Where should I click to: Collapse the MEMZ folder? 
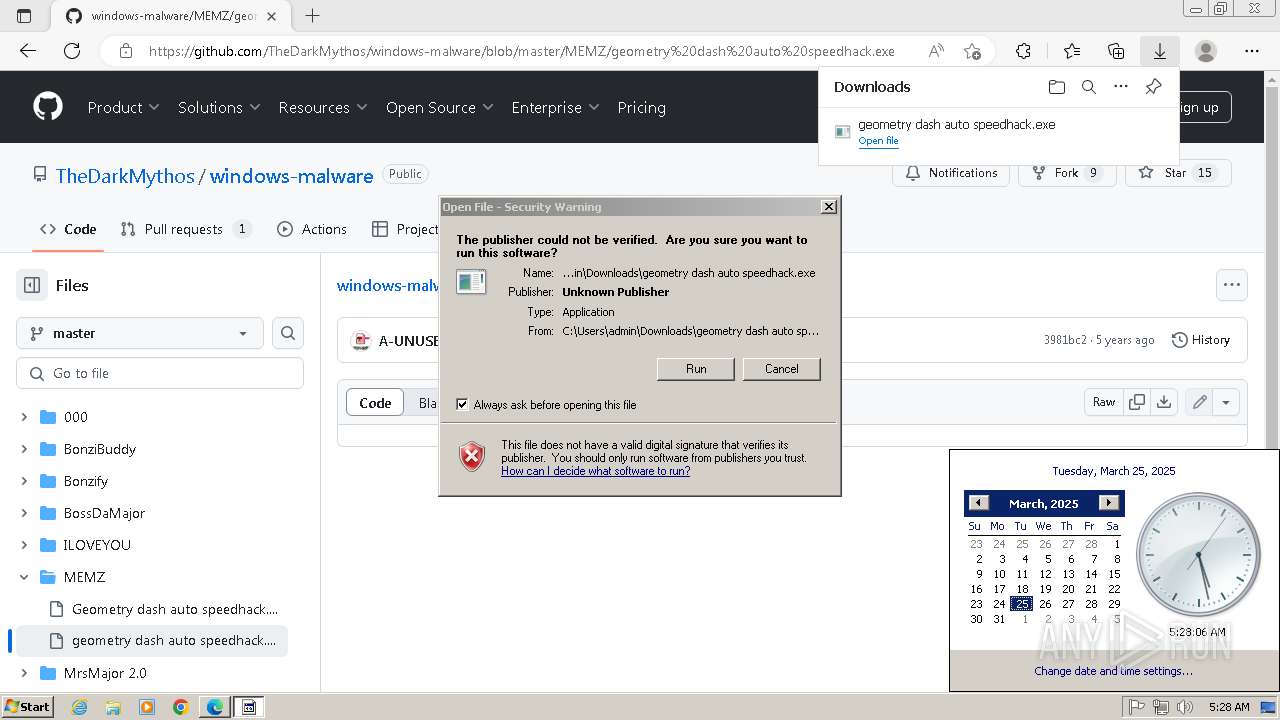tap(24, 577)
